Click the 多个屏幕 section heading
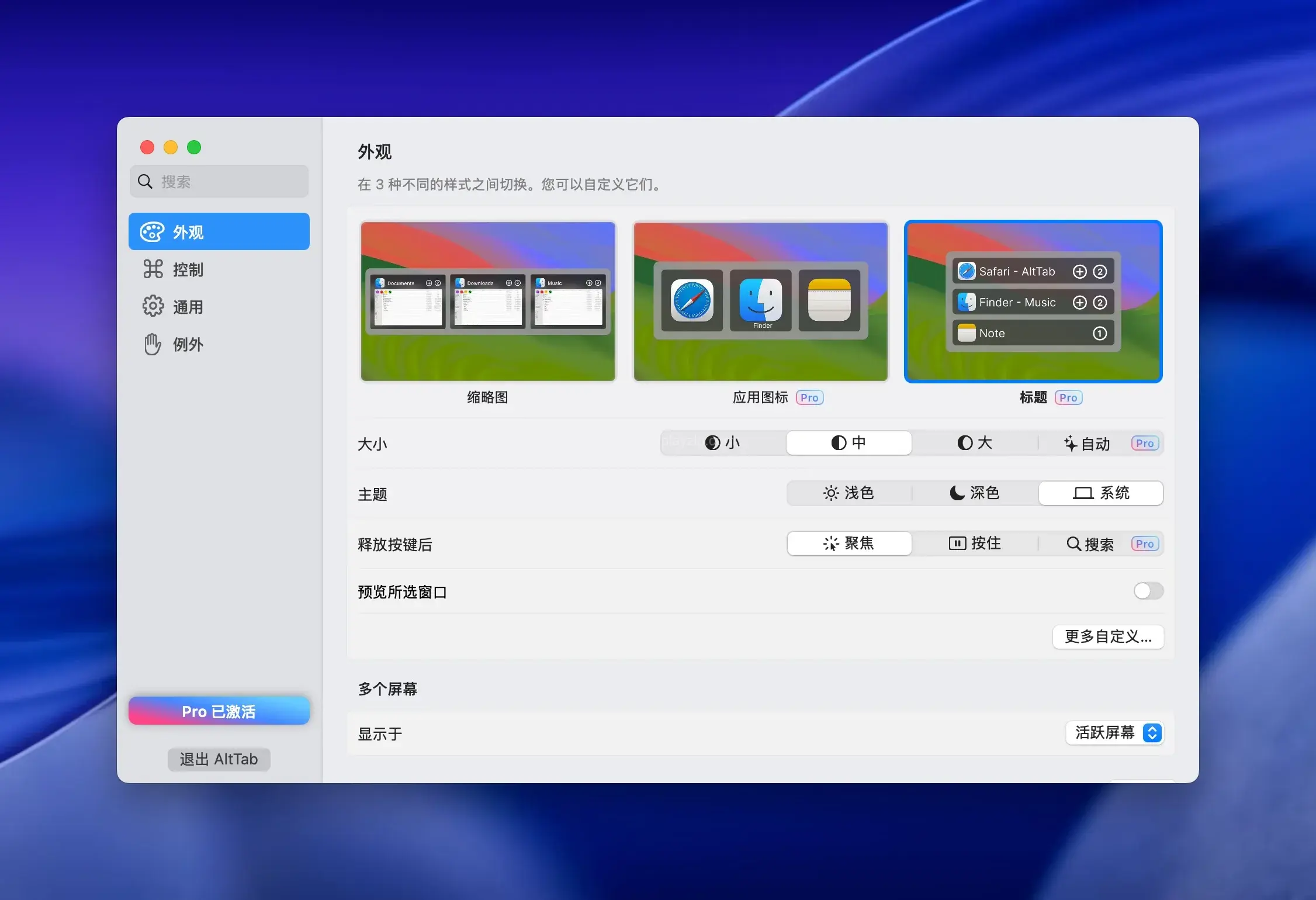1316x900 pixels. pyautogui.click(x=387, y=689)
